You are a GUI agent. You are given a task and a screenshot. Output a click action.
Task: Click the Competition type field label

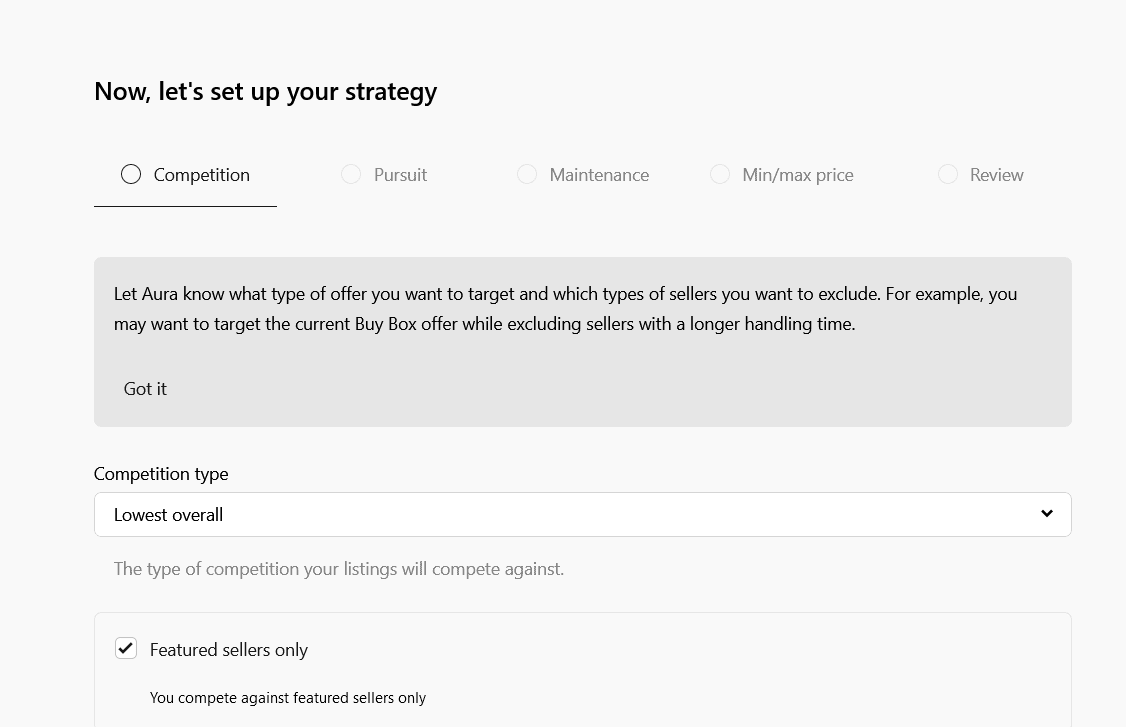pyautogui.click(x=160, y=473)
